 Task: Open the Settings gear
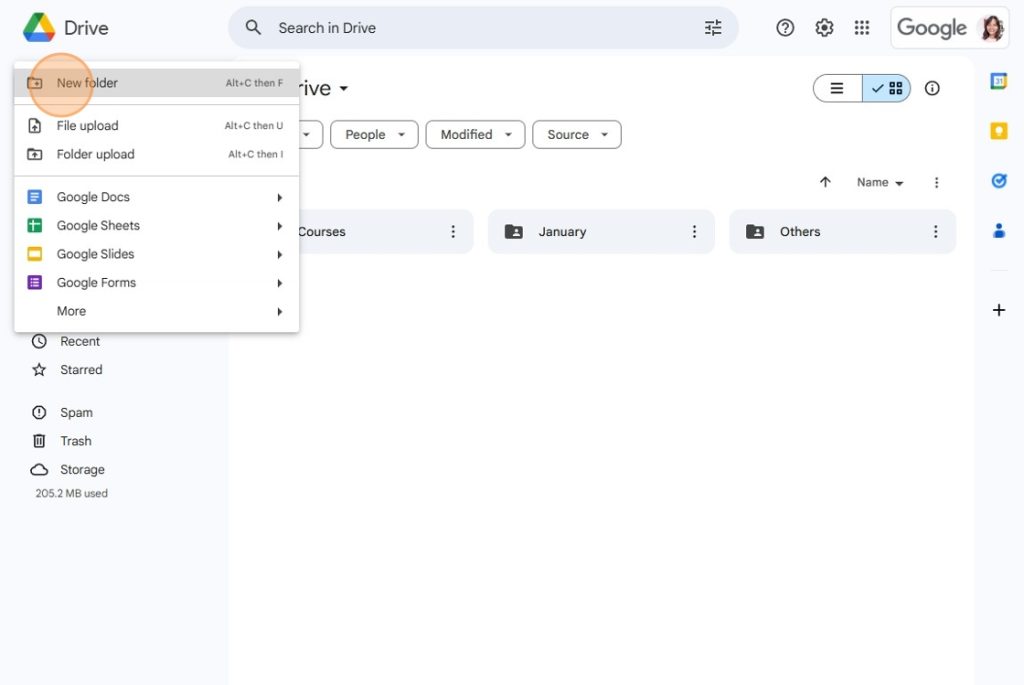(824, 27)
